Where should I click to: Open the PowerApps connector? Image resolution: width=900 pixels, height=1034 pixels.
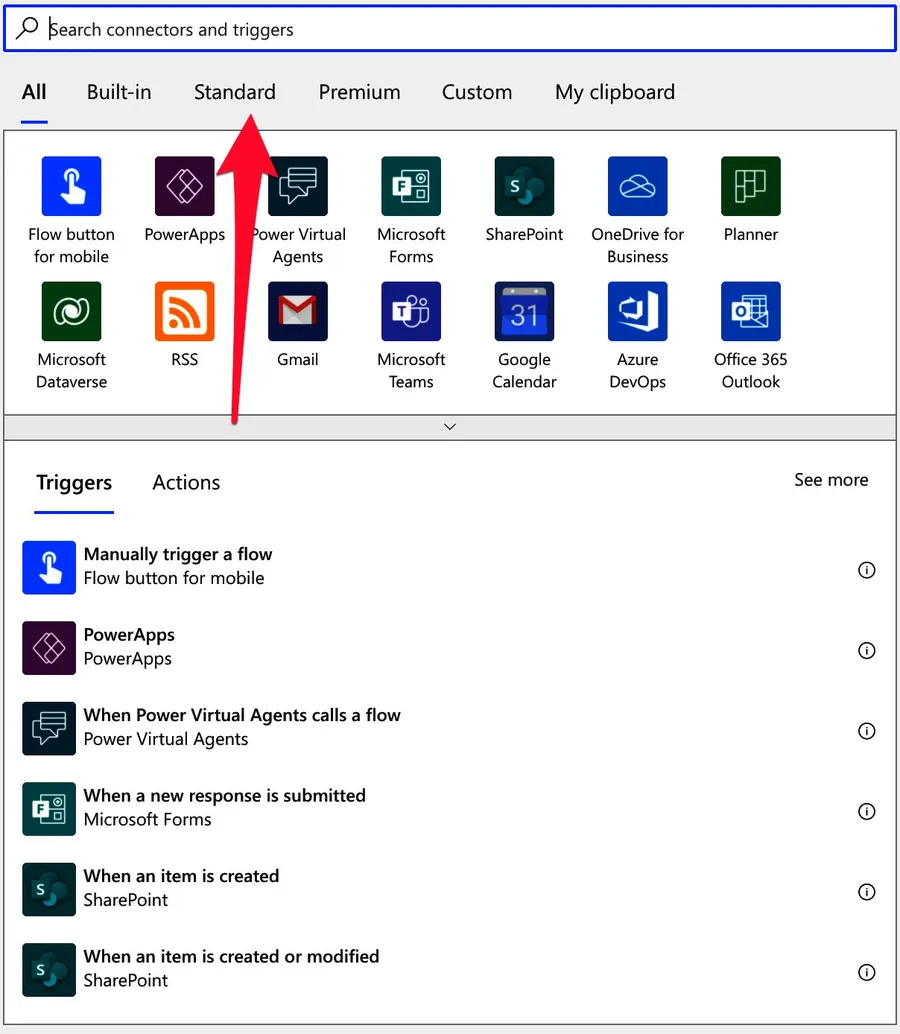pyautogui.click(x=184, y=186)
